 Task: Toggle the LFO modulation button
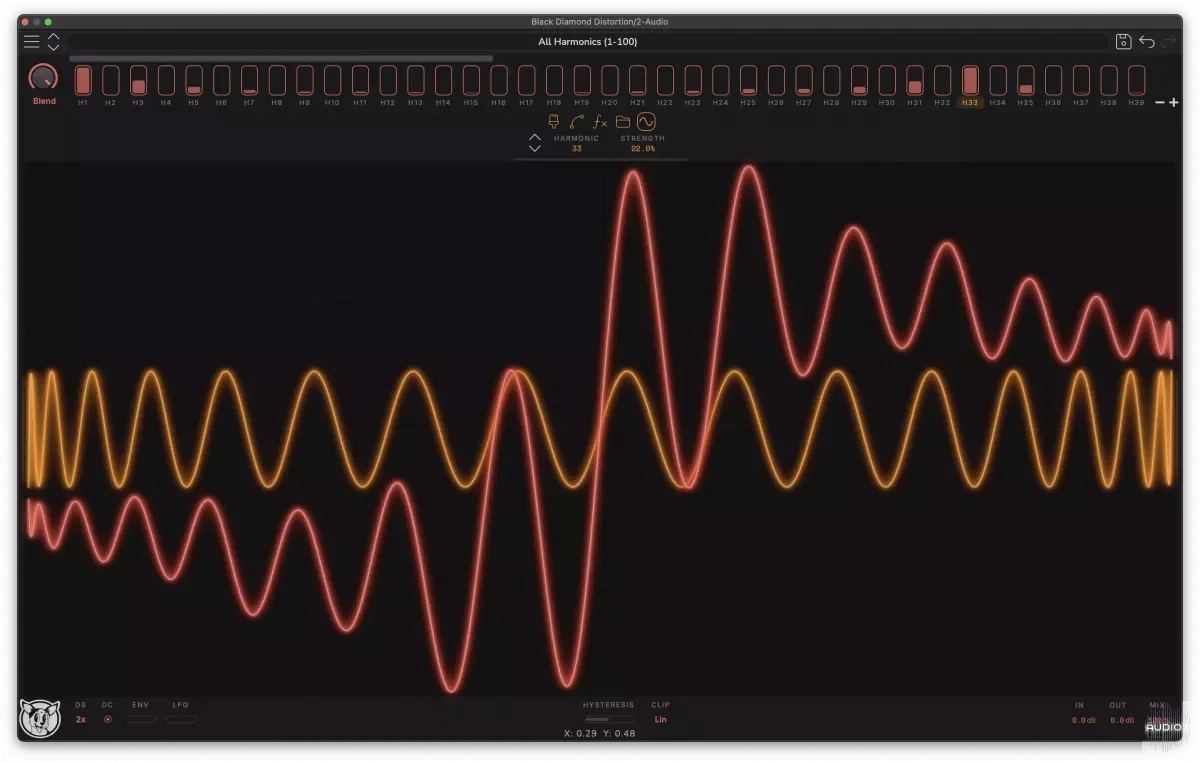[181, 719]
